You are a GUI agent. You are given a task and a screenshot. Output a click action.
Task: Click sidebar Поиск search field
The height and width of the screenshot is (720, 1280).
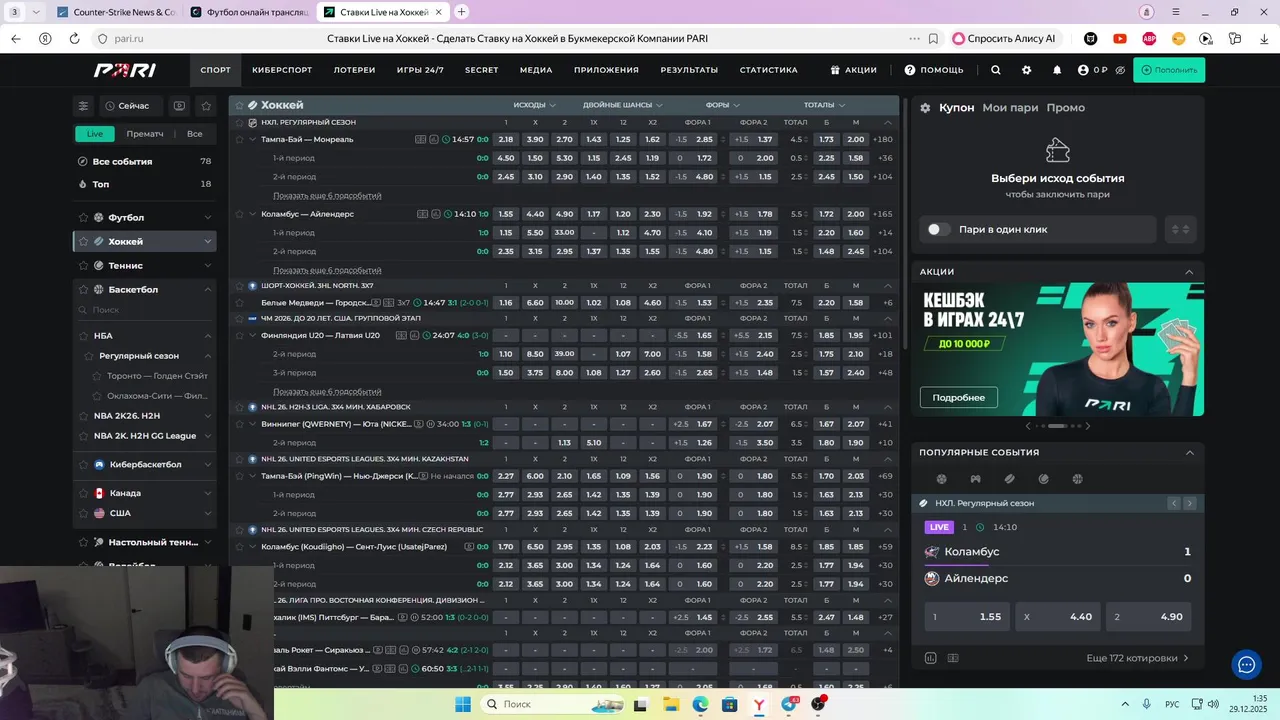[x=145, y=311]
